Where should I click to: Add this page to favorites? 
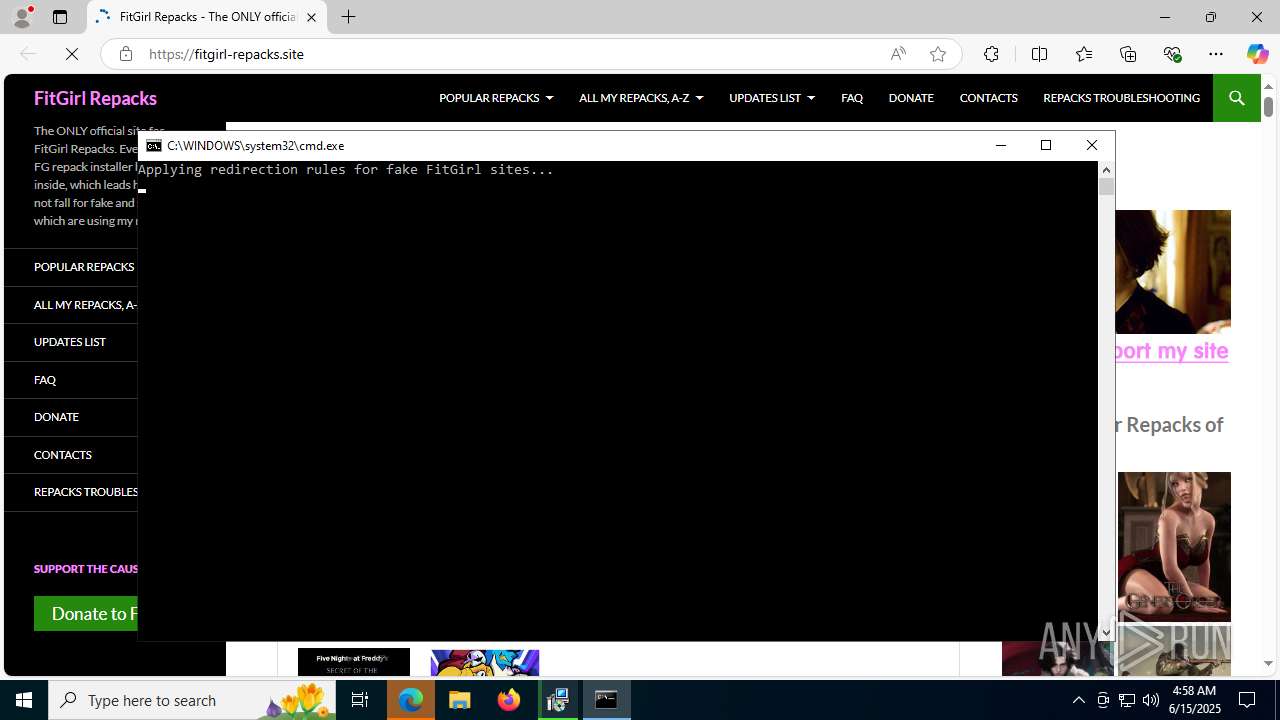point(937,54)
